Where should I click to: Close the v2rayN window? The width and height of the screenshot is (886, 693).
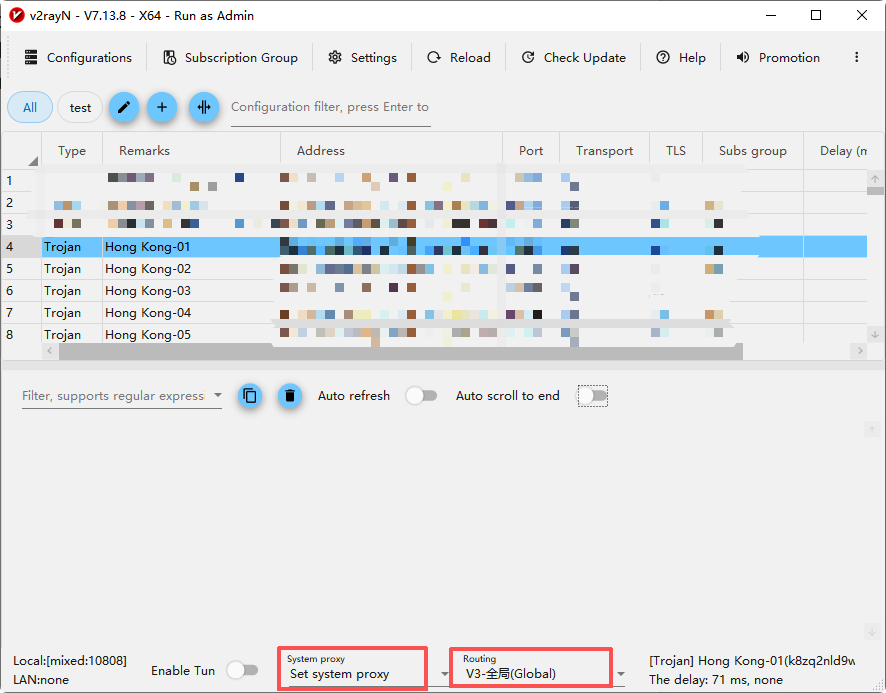[862, 15]
